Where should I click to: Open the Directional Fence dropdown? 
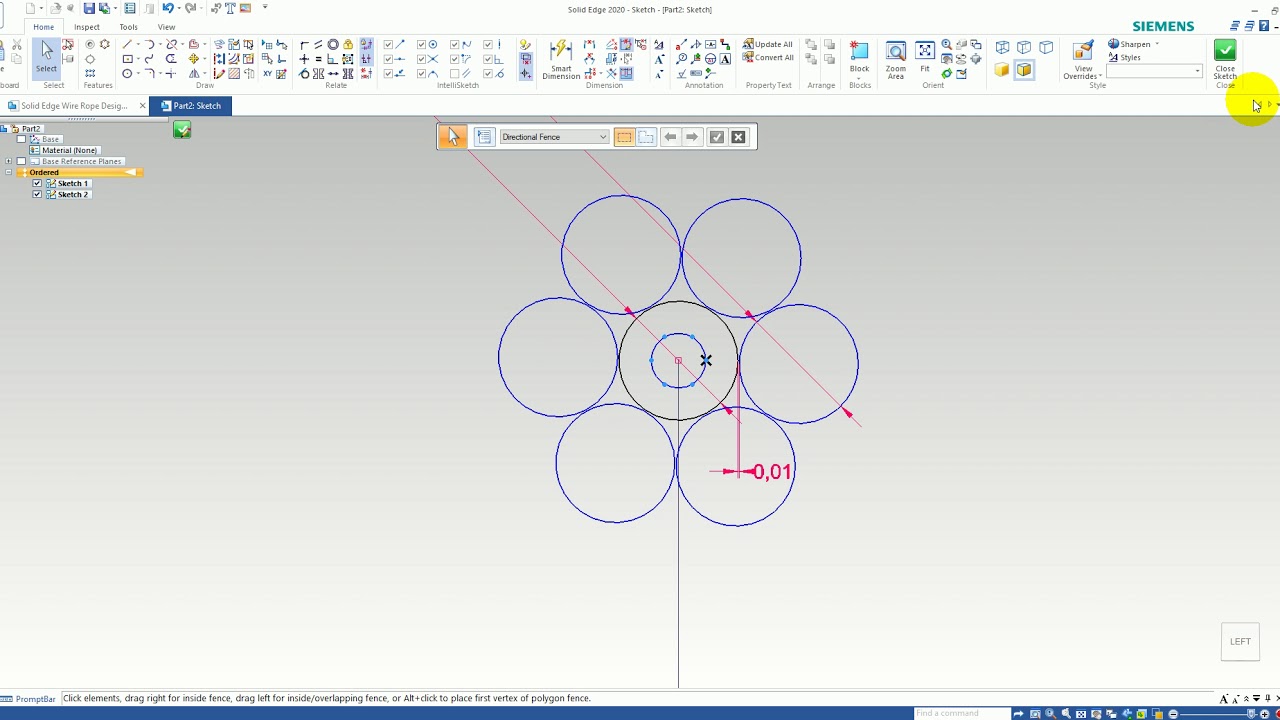[553, 137]
